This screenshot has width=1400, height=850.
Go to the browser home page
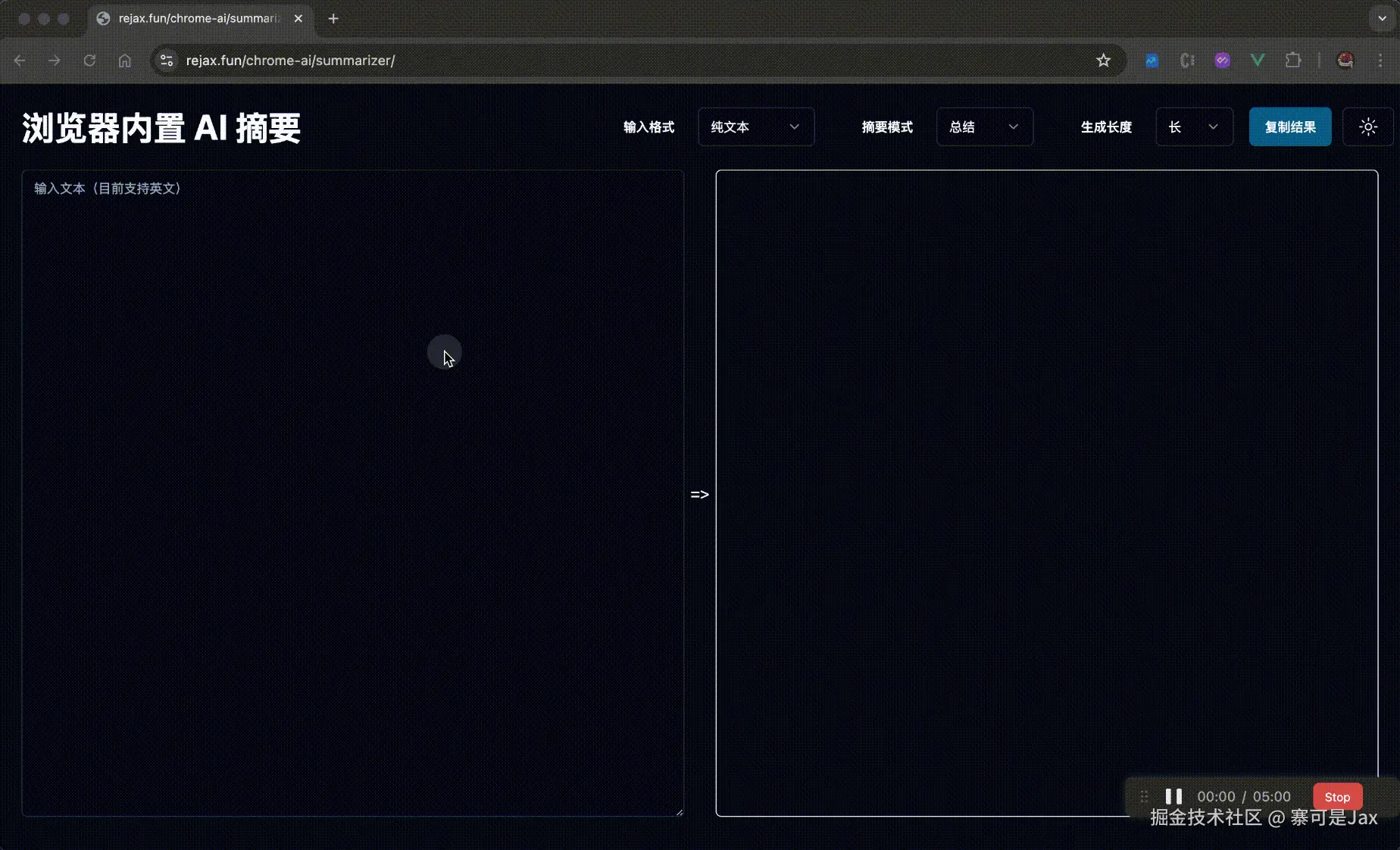(x=125, y=61)
